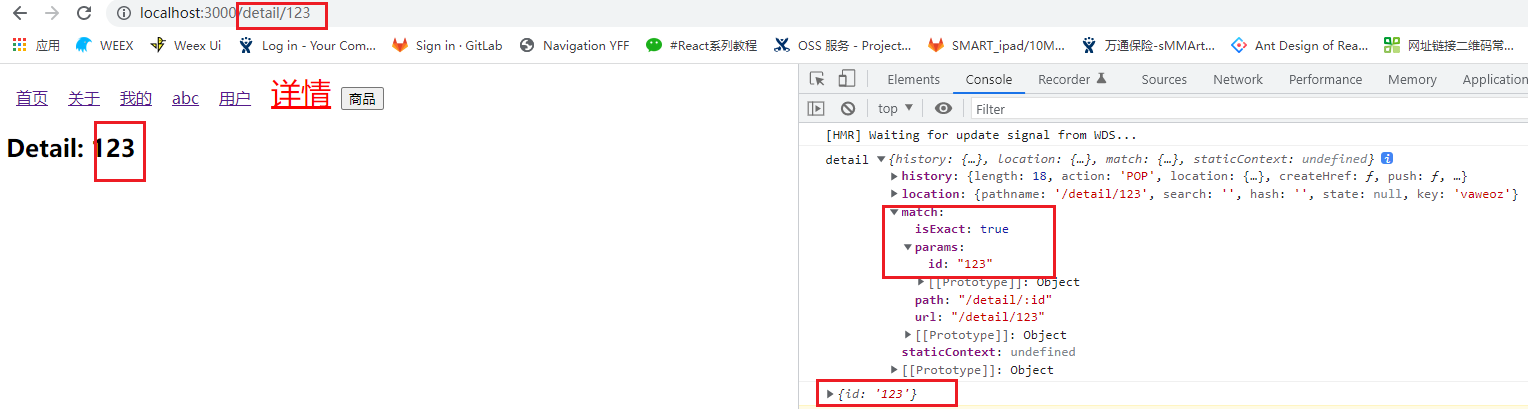Switch to the Elements tab
Screen dimensions: 1528x409
pyautogui.click(x=913, y=79)
